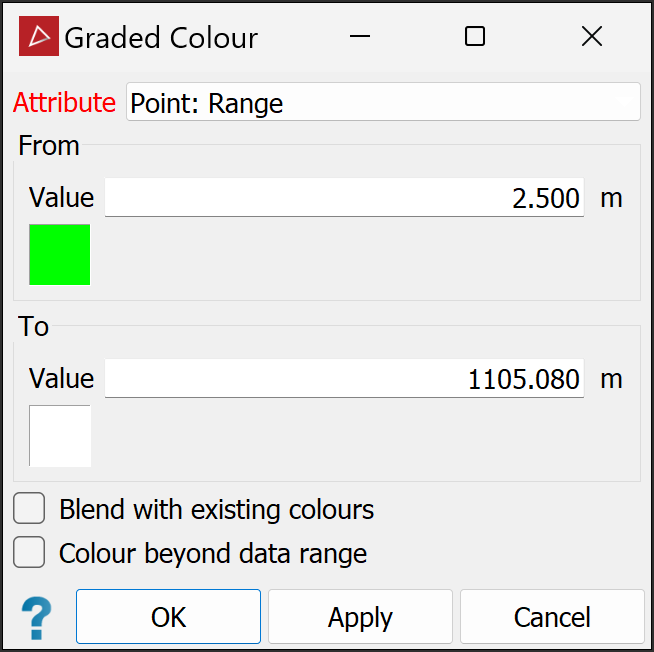Click the To Value field showing 1105.080
The image size is (654, 652).
(344, 379)
